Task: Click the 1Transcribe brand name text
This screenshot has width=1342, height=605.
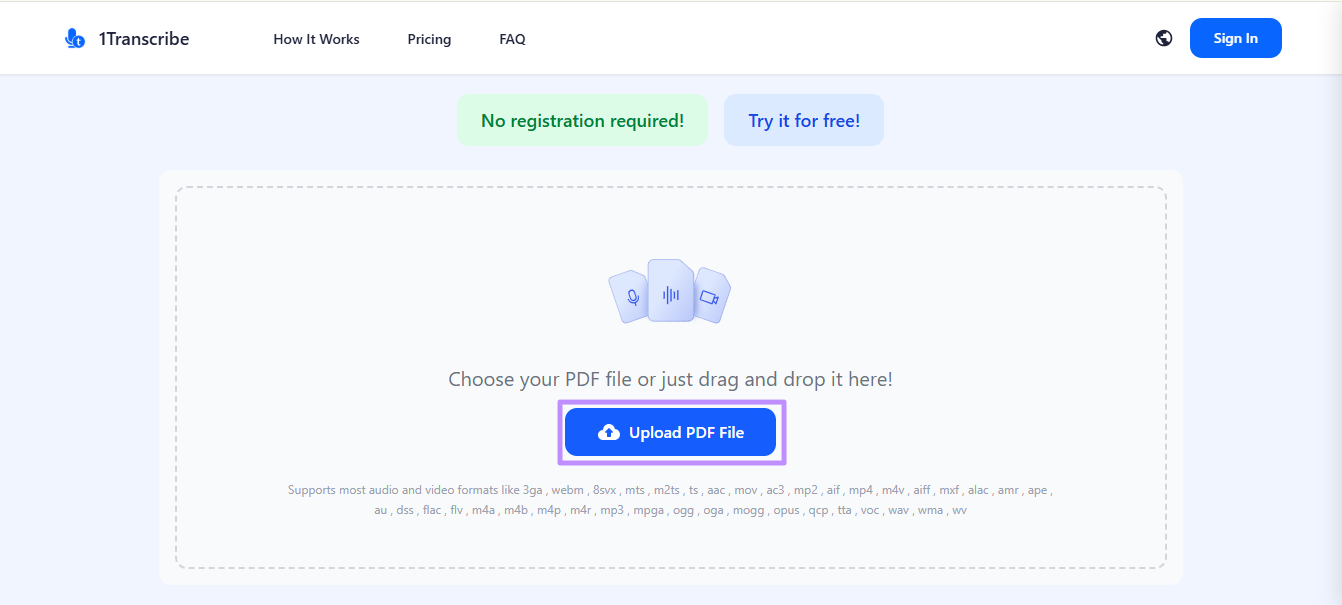Action: click(x=143, y=38)
